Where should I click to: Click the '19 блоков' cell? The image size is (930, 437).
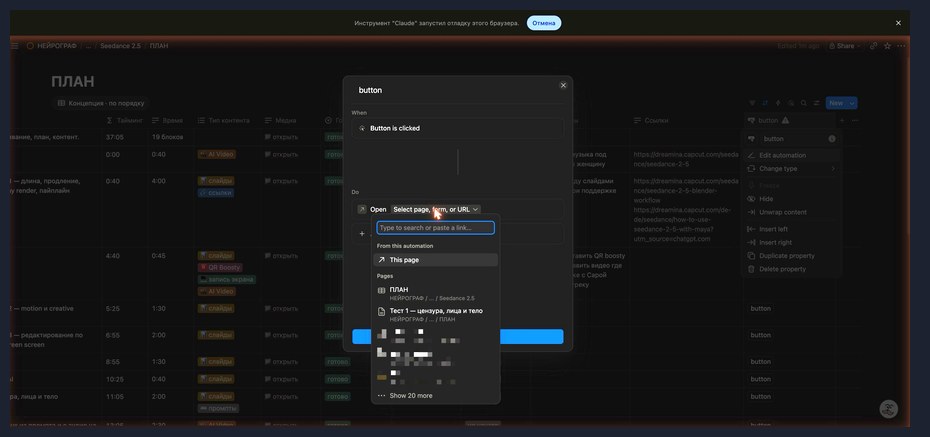167,137
